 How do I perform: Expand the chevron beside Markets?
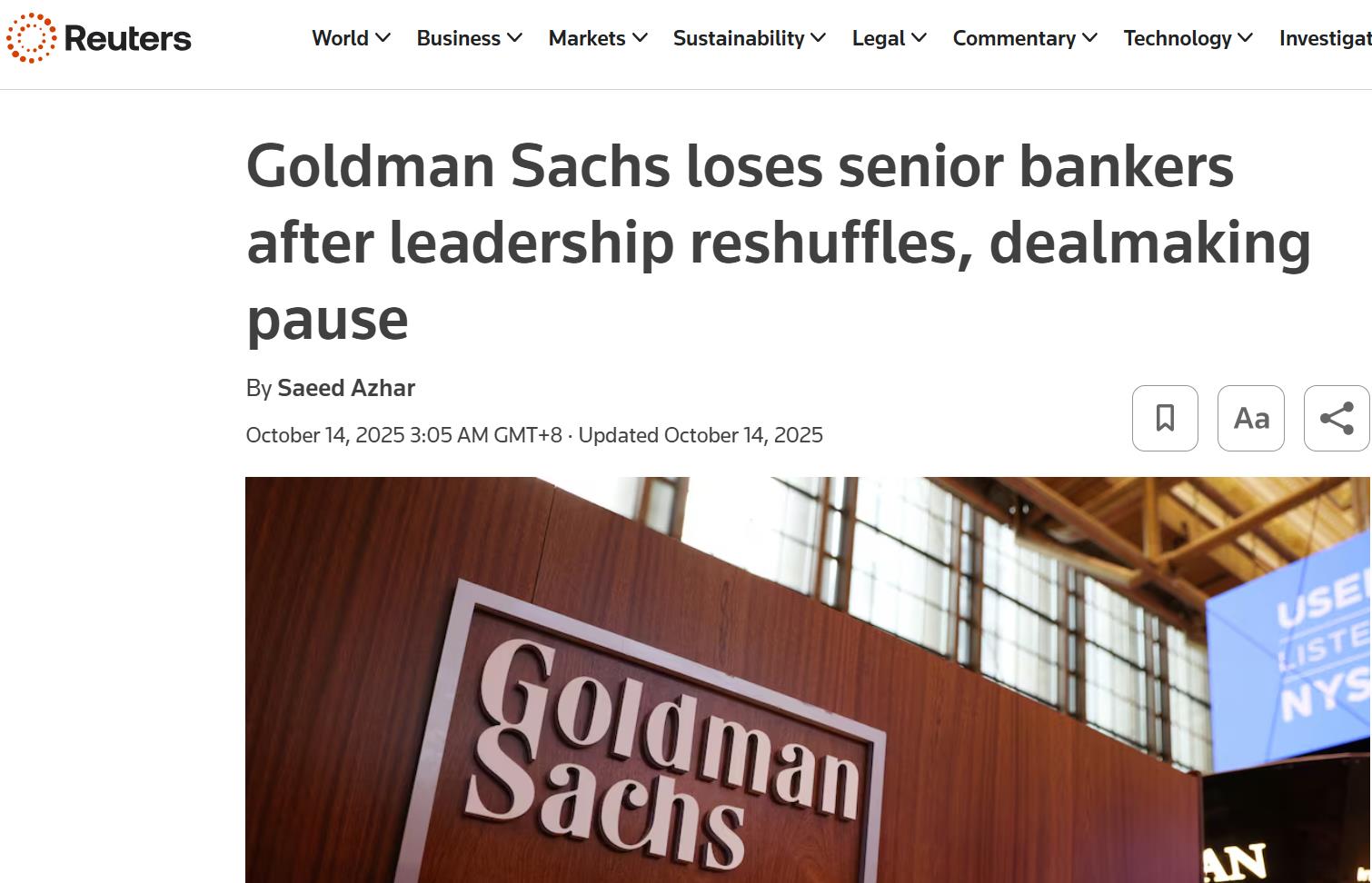[x=641, y=38]
